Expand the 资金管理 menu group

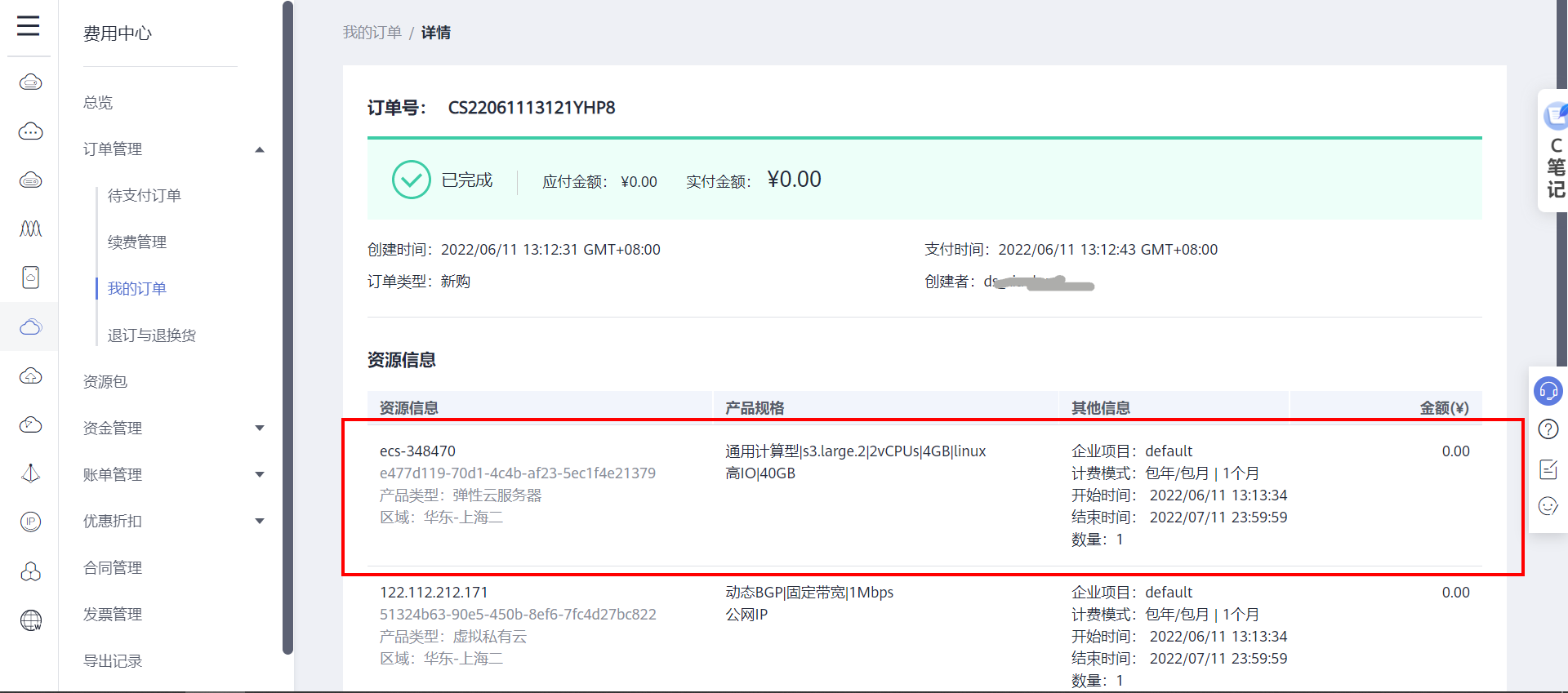260,428
